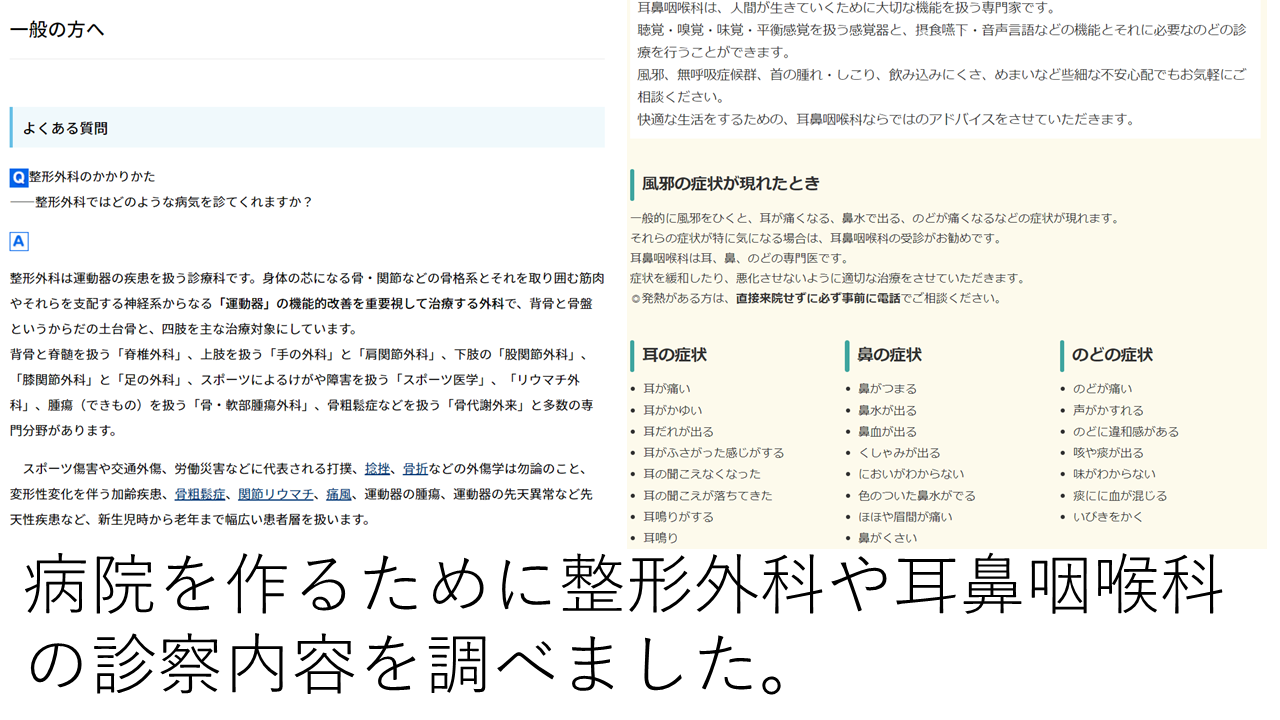
Task: Click the 耳の聞こえなくなった item
Action: click(x=701, y=474)
